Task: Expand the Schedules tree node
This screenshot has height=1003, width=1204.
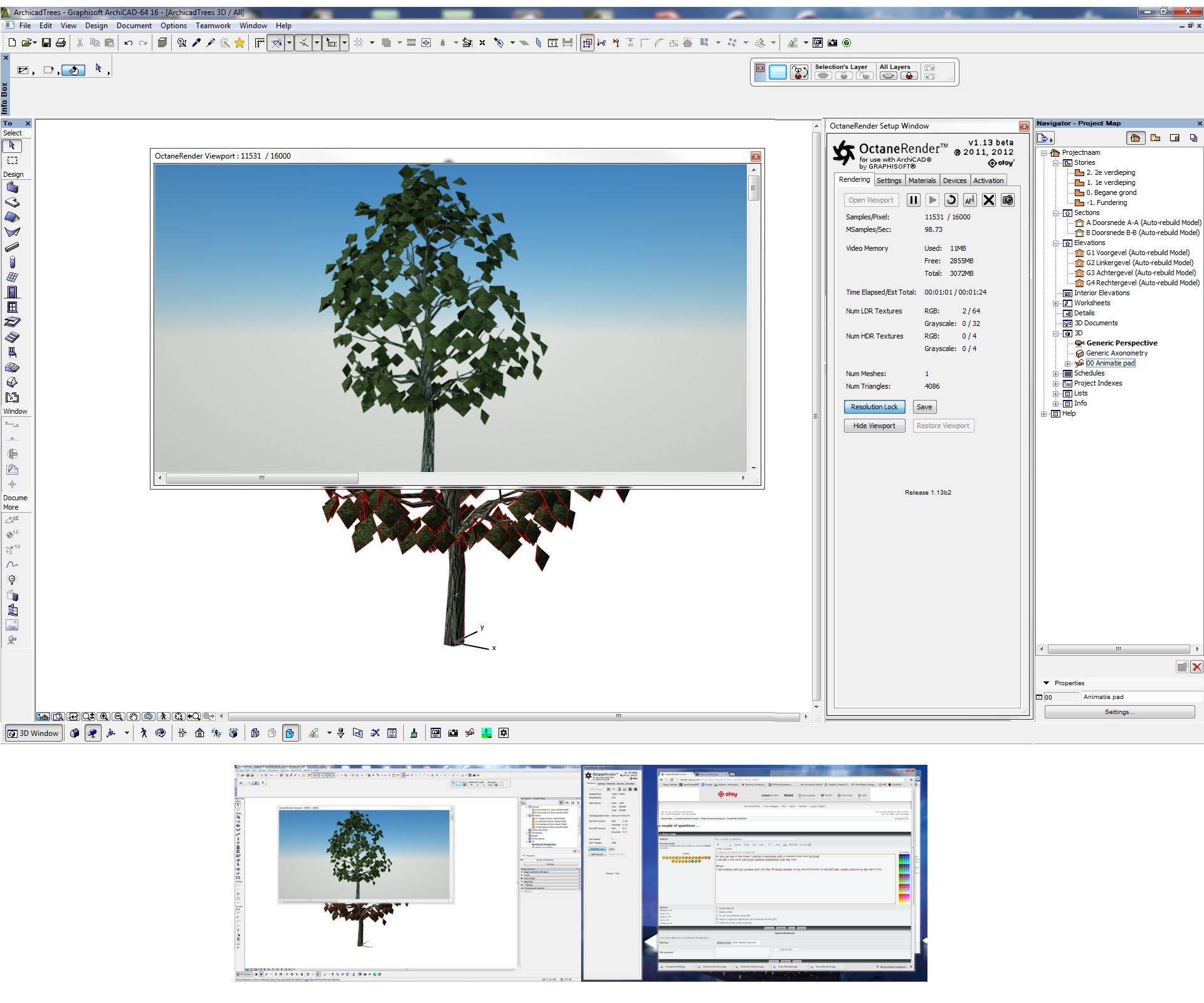Action: point(1055,374)
